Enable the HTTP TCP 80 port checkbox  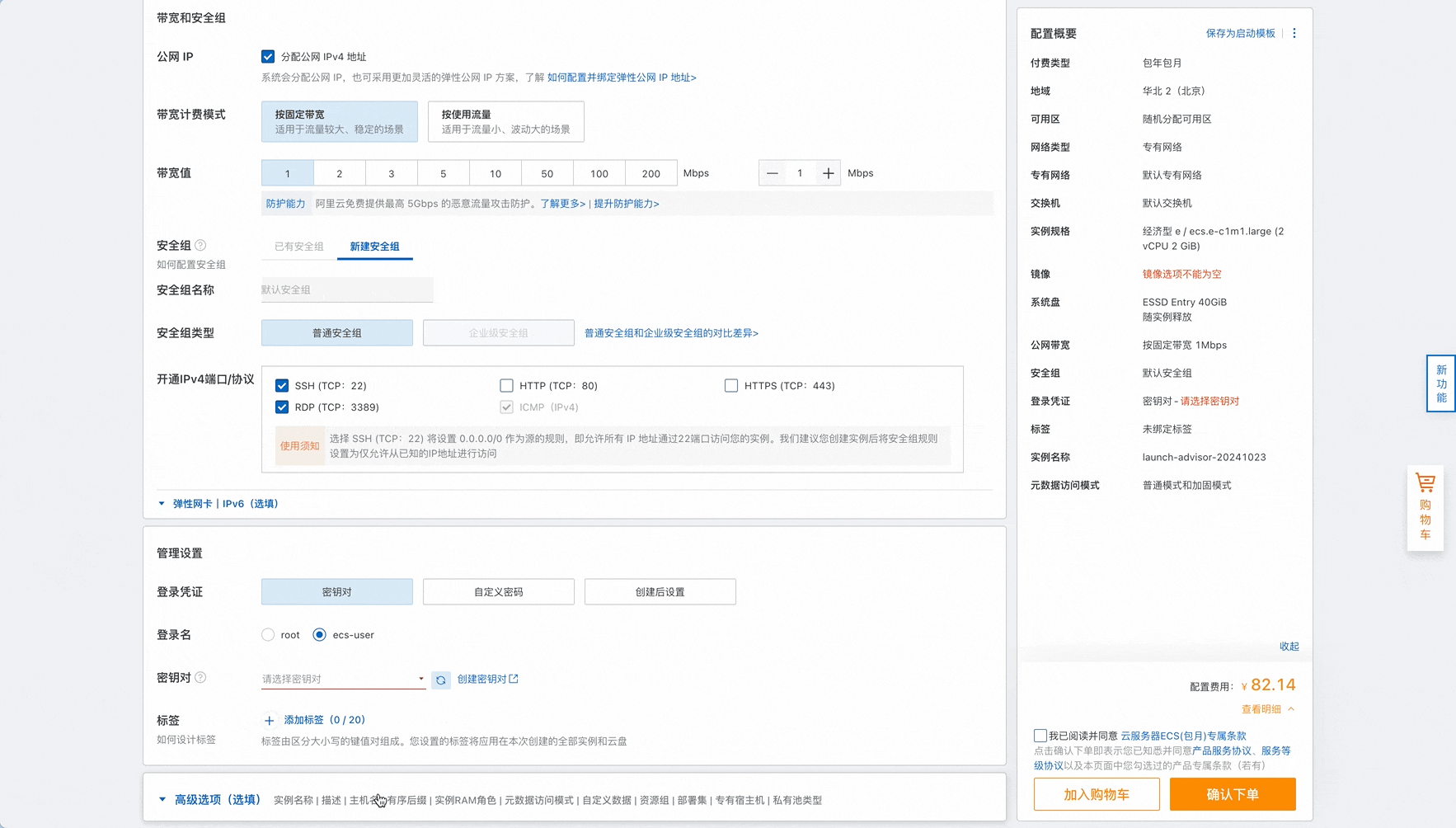506,385
